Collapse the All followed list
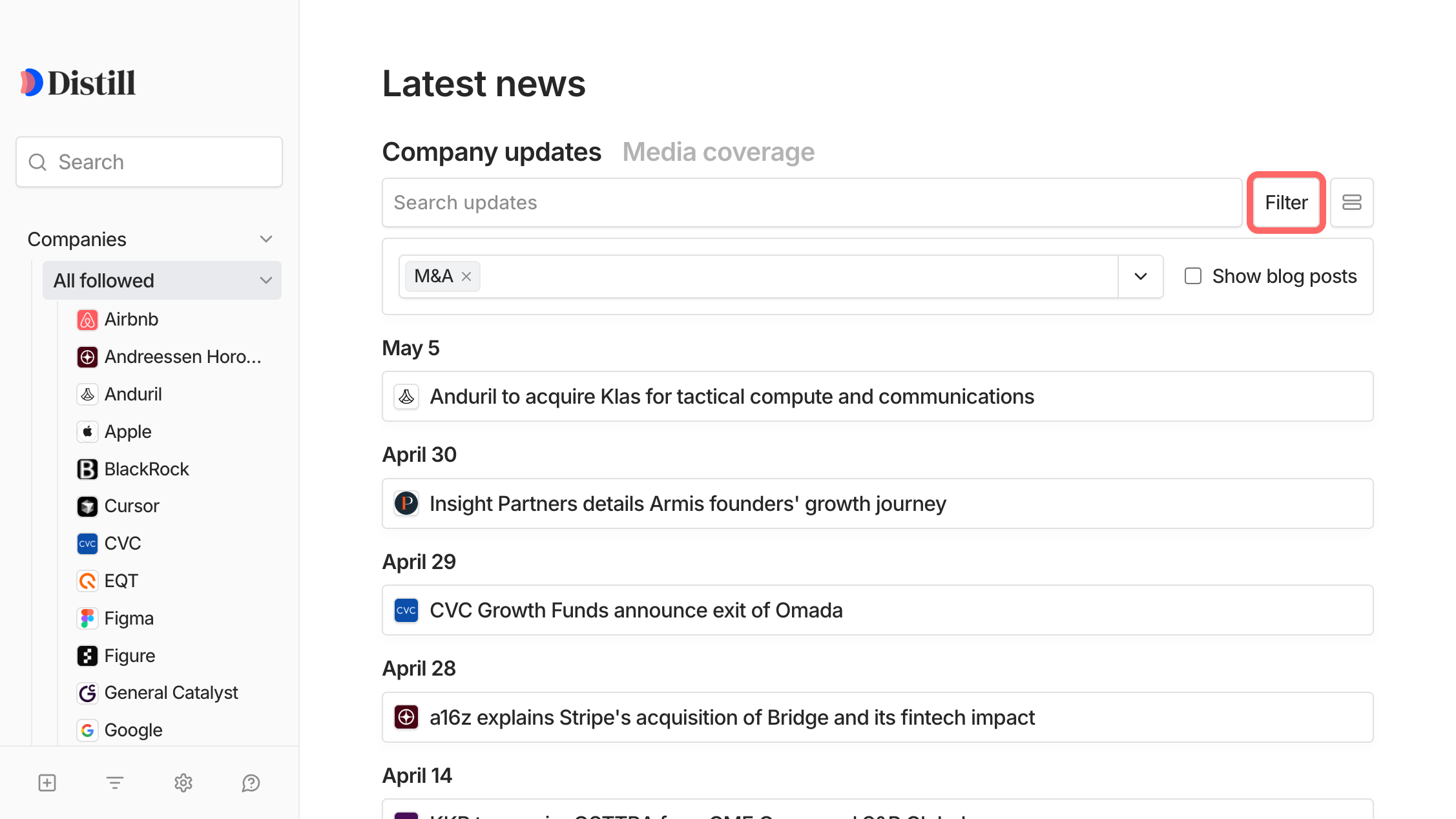The height and width of the screenshot is (819, 1456). click(x=265, y=280)
